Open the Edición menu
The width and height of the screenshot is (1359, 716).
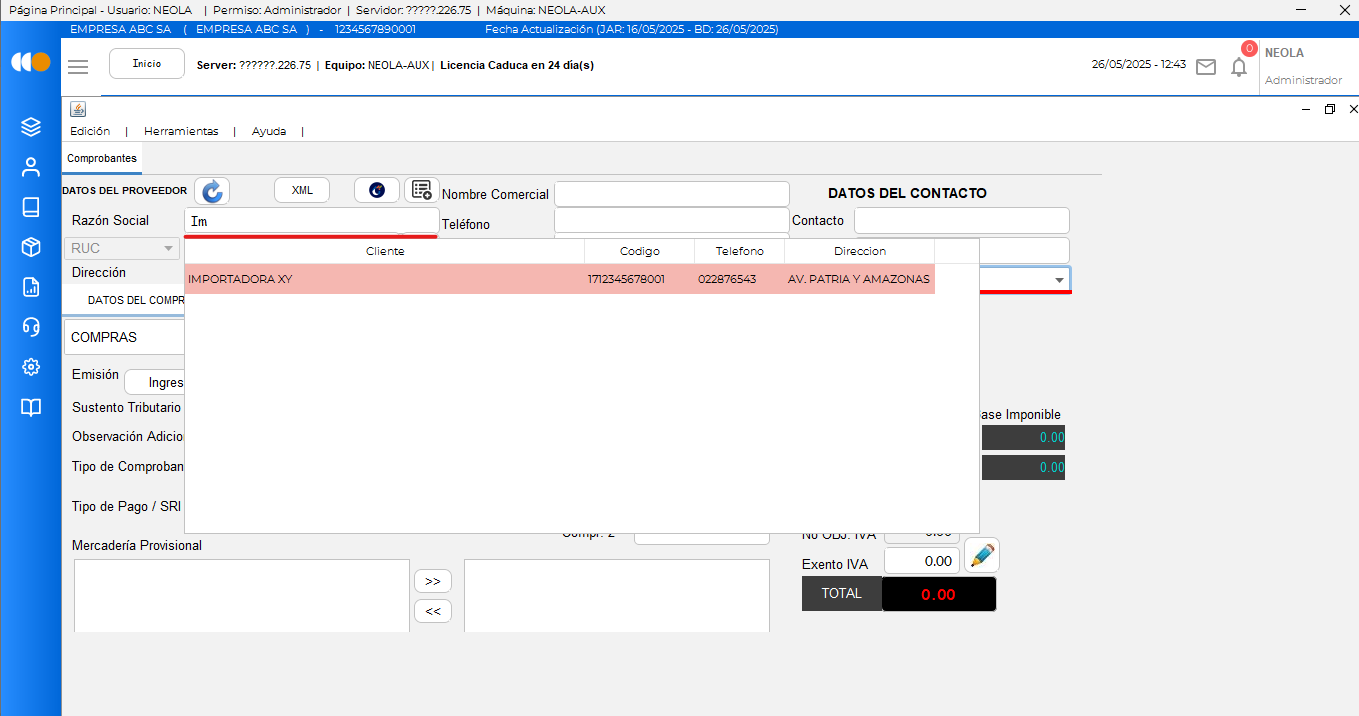click(x=90, y=131)
